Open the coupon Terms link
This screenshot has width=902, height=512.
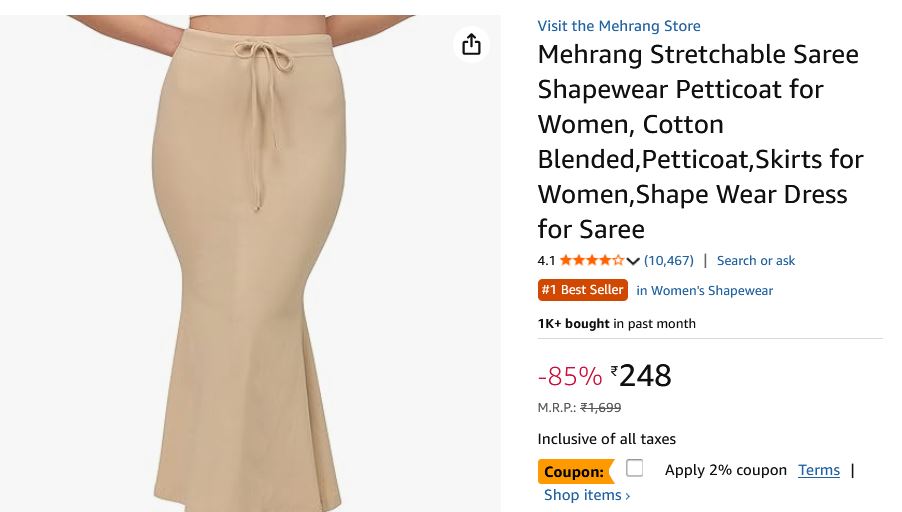pos(818,470)
